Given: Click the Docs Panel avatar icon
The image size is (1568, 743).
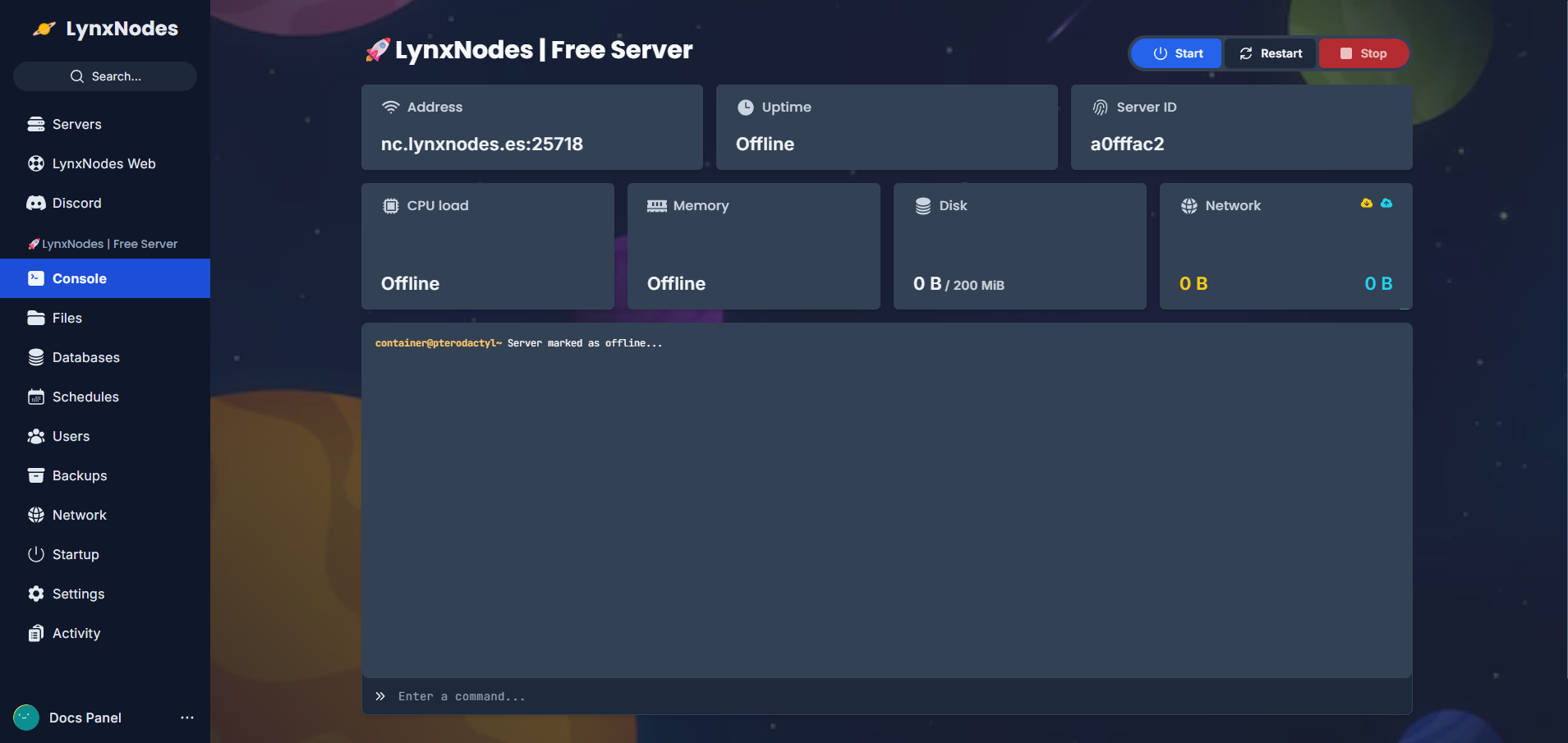Looking at the screenshot, I should 26,718.
